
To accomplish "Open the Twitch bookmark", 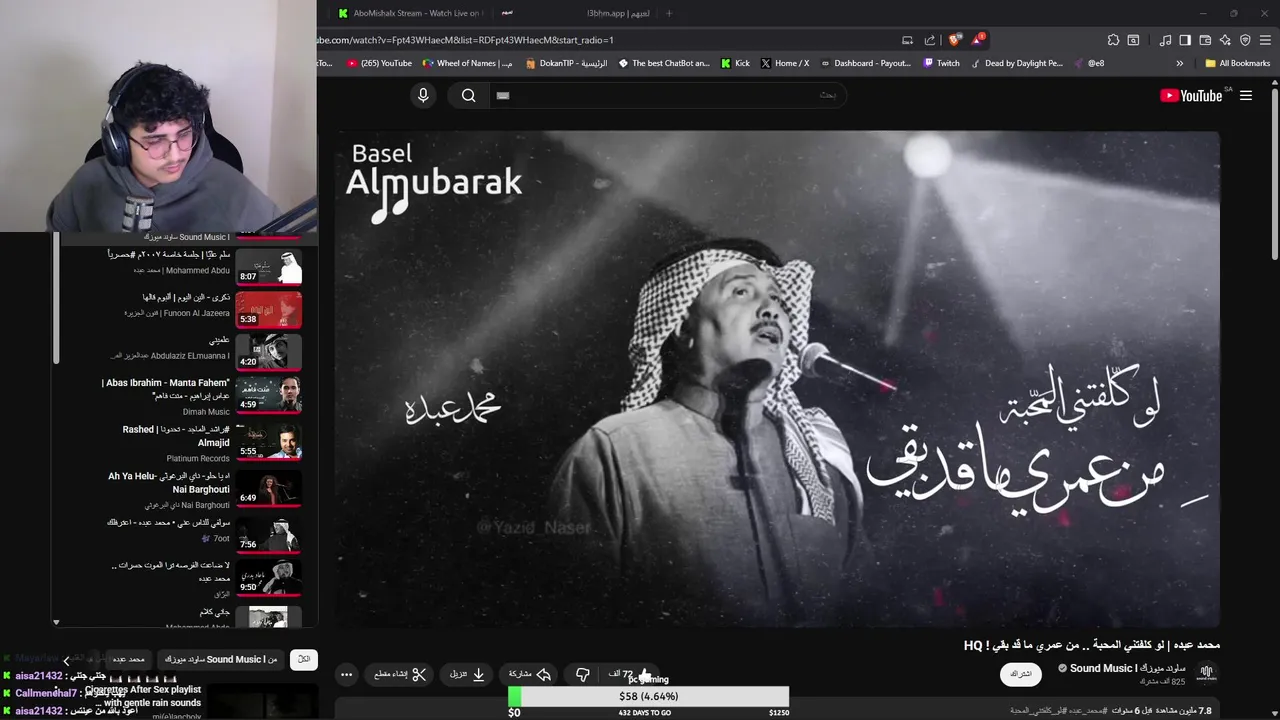I will [x=941, y=63].
